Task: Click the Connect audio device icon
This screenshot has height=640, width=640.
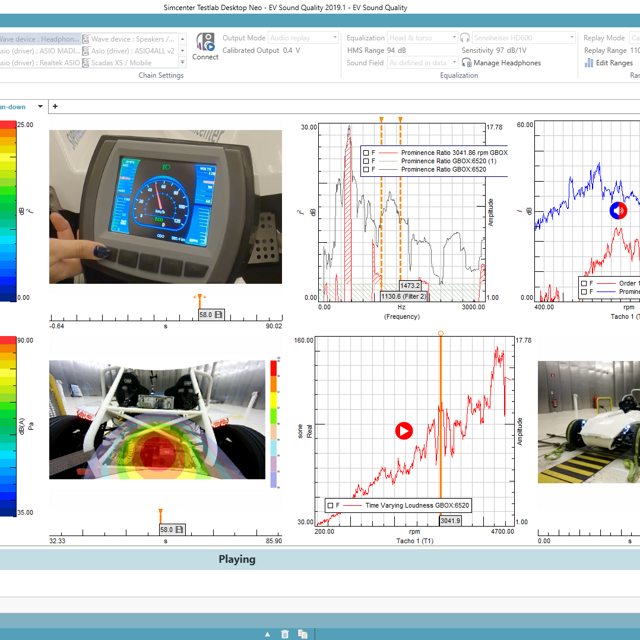Action: (205, 42)
